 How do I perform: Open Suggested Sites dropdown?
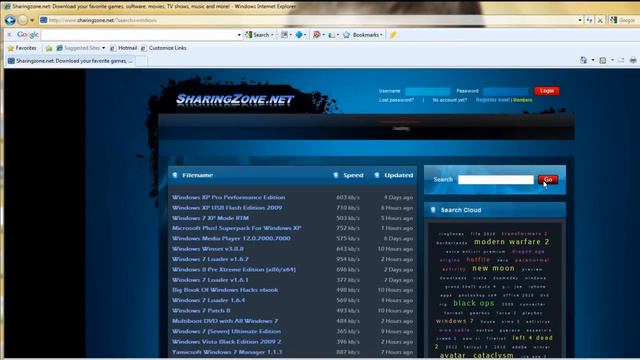(80, 48)
